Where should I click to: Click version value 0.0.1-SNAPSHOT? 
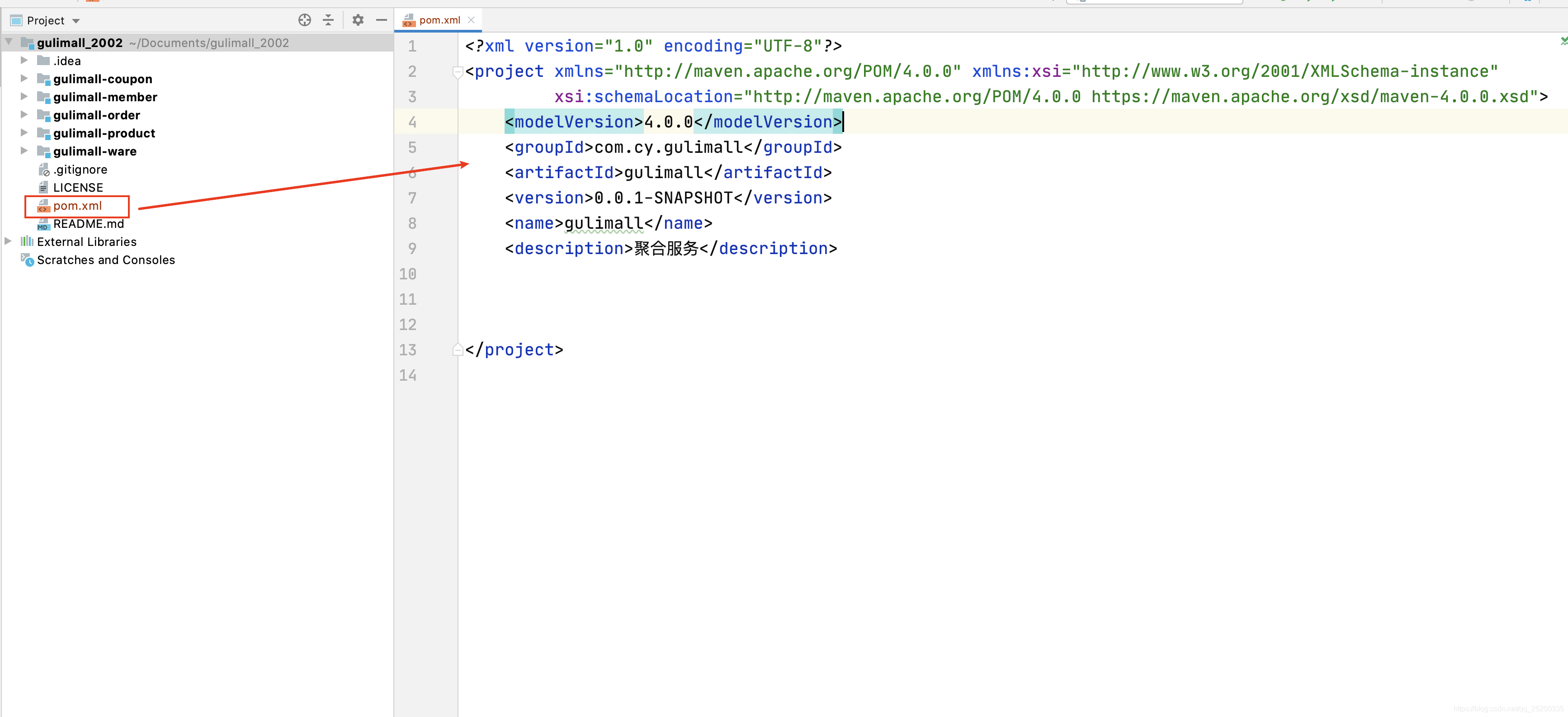coord(663,198)
